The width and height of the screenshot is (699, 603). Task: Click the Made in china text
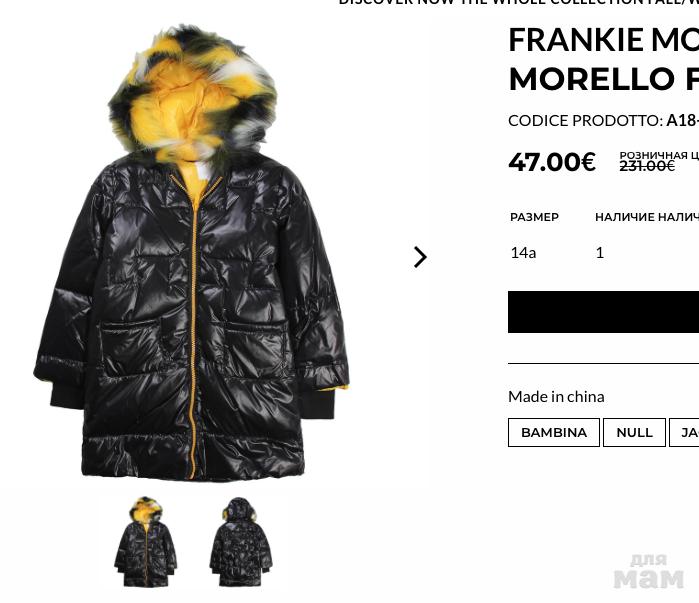click(556, 396)
